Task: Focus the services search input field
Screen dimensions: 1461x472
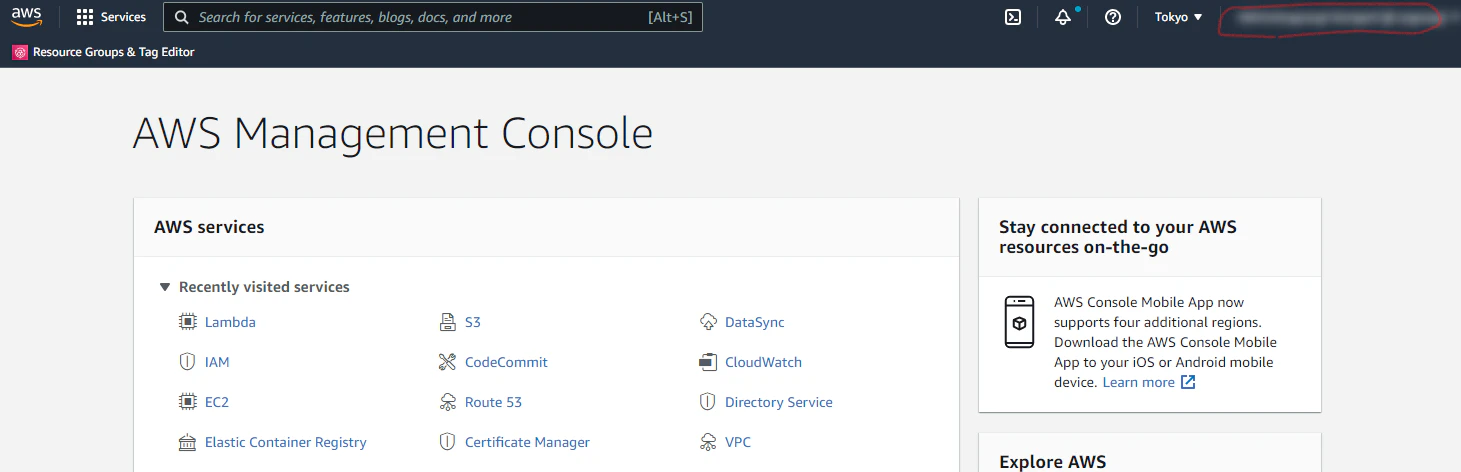Action: pos(433,17)
